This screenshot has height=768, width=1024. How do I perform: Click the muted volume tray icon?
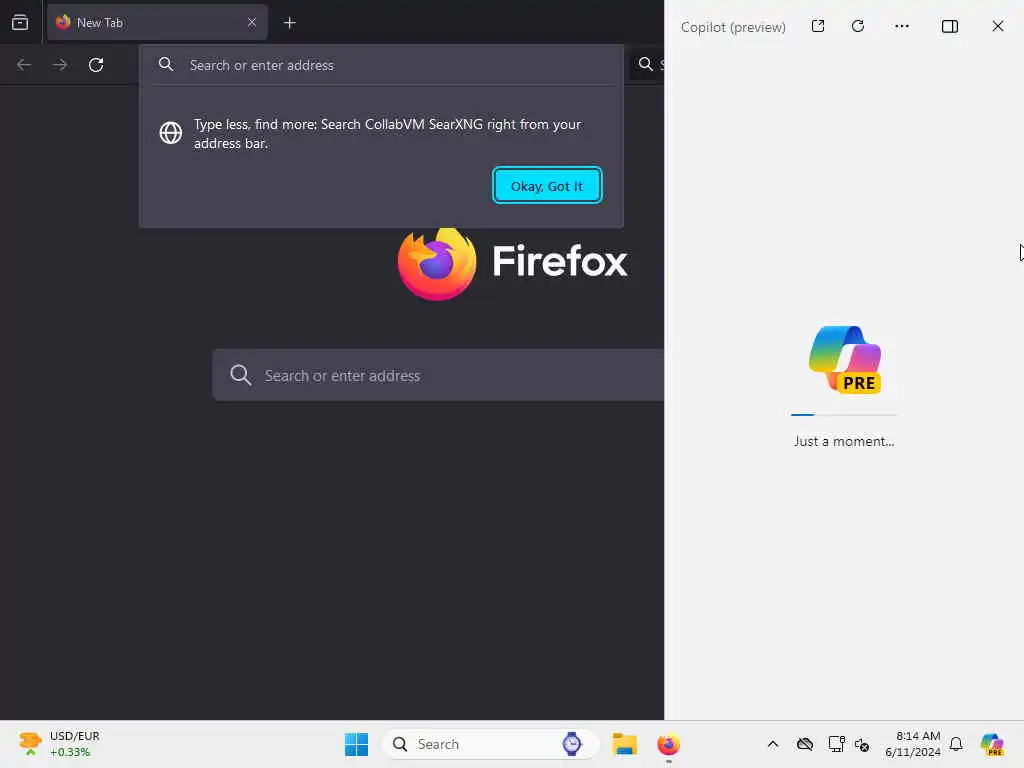862,744
